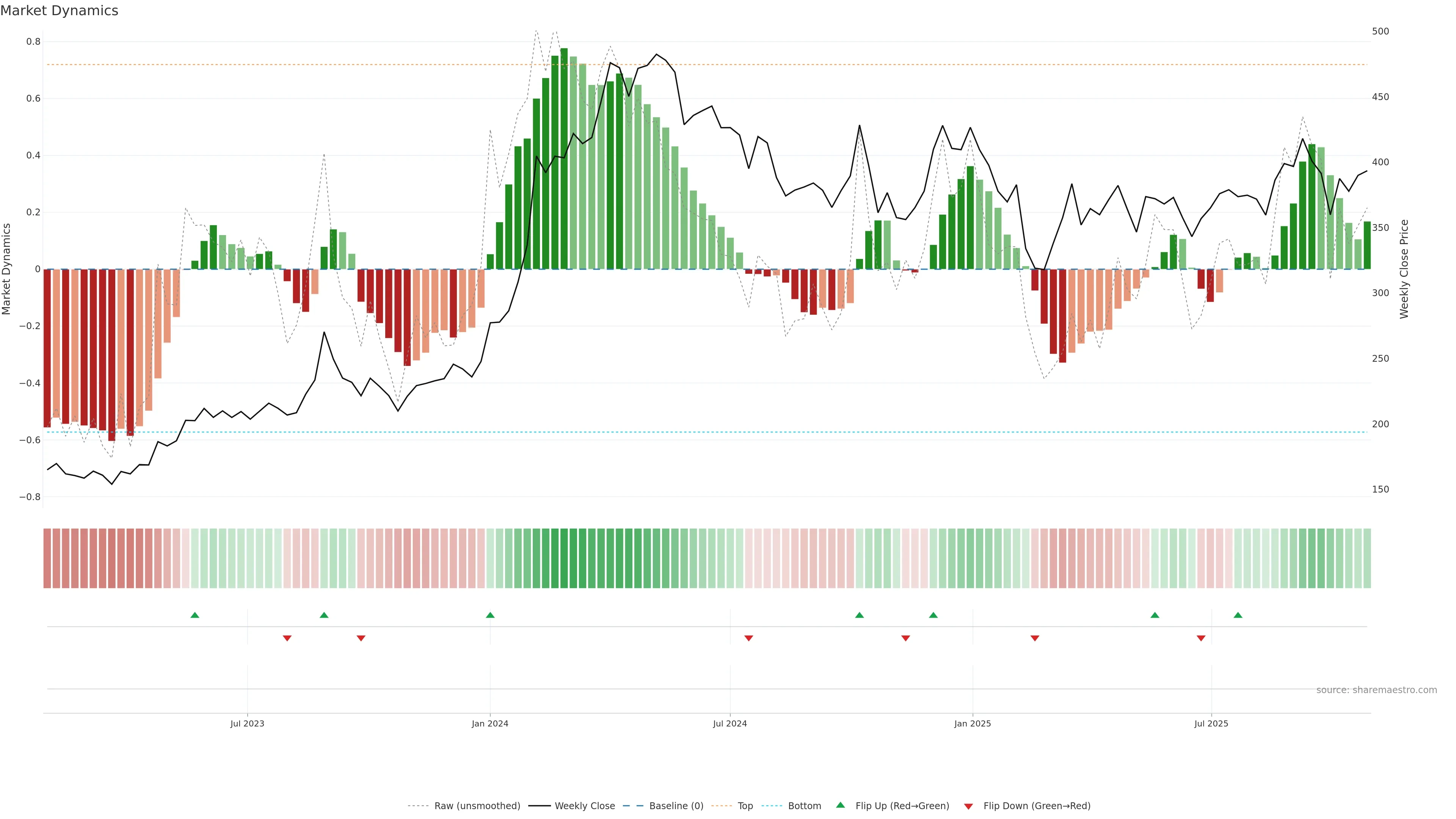The height and width of the screenshot is (819, 1456).
Task: Hide the Top threshold legend item
Action: click(745, 806)
